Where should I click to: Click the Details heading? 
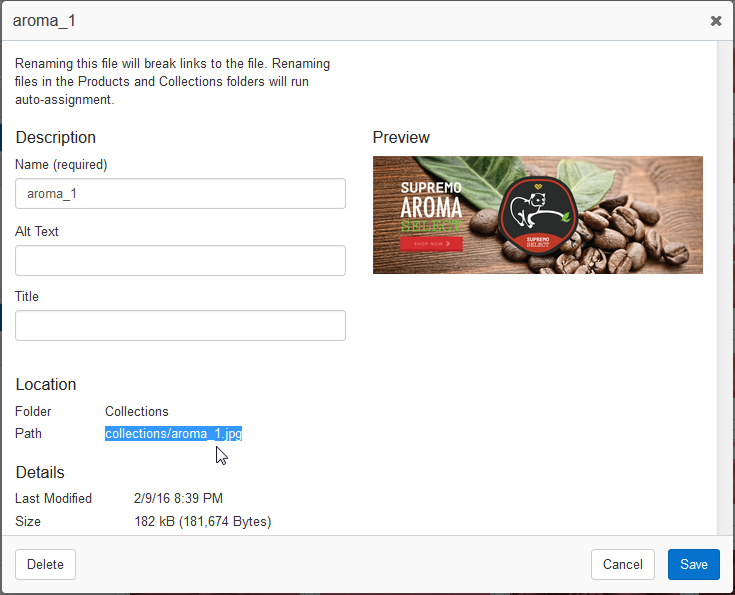click(40, 472)
